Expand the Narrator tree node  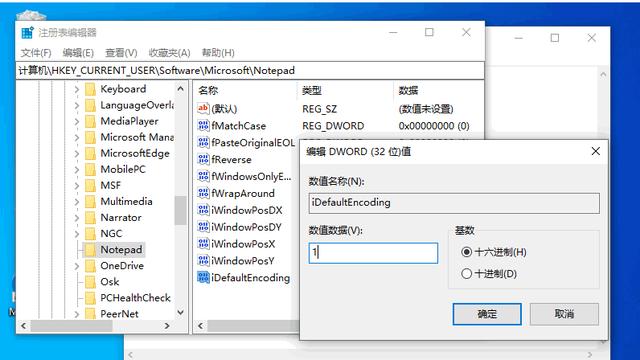(x=77, y=218)
